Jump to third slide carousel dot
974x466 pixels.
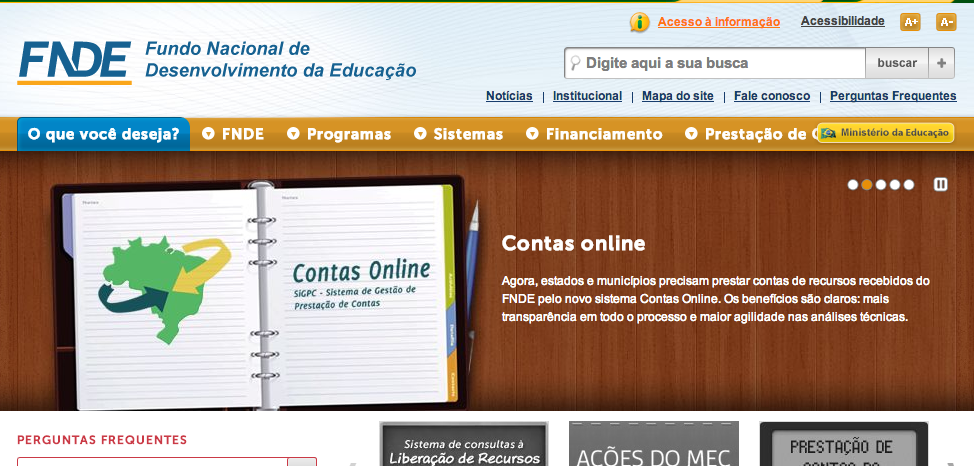881,185
